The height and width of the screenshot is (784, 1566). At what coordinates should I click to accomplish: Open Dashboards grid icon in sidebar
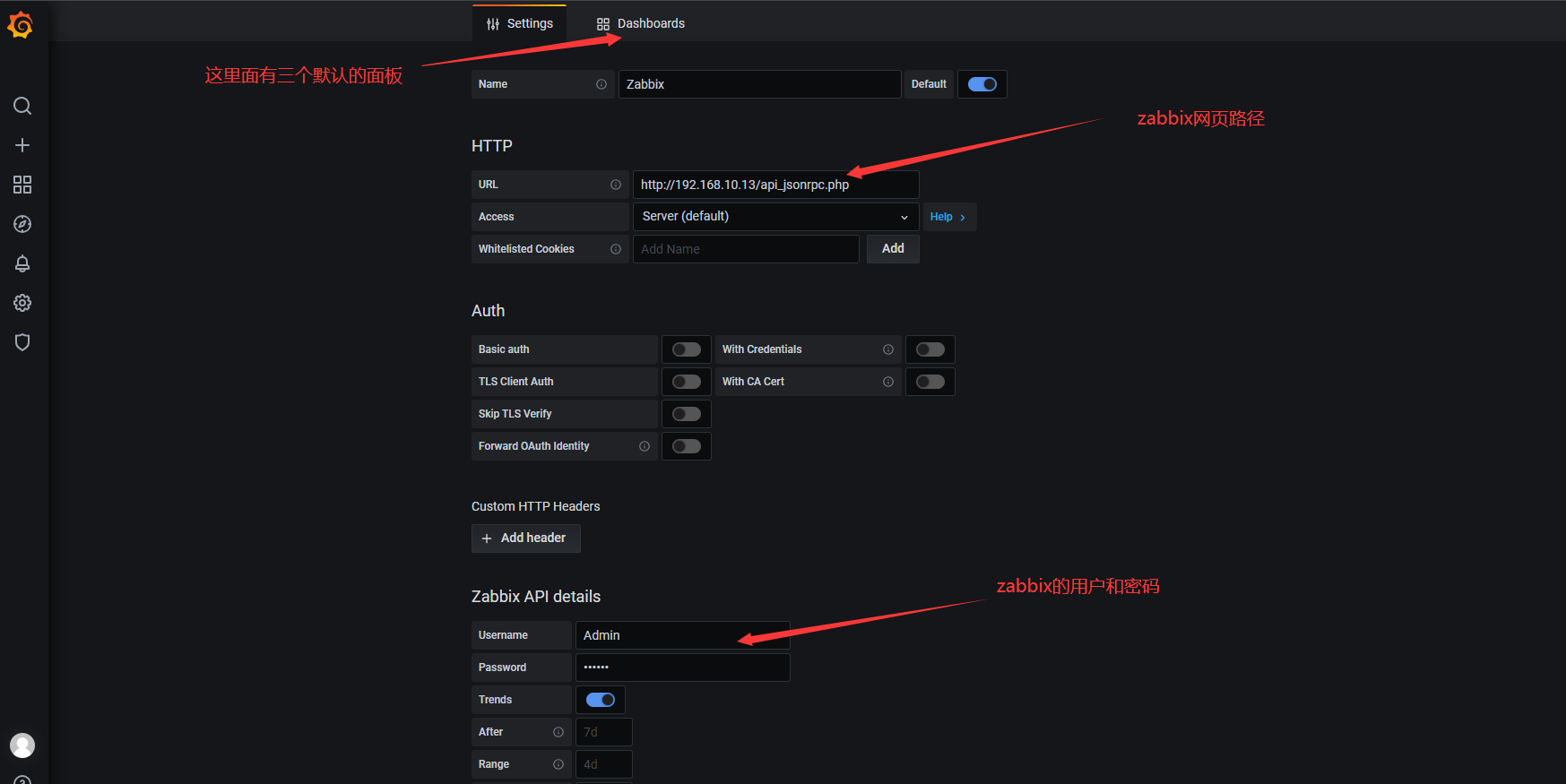click(x=22, y=185)
